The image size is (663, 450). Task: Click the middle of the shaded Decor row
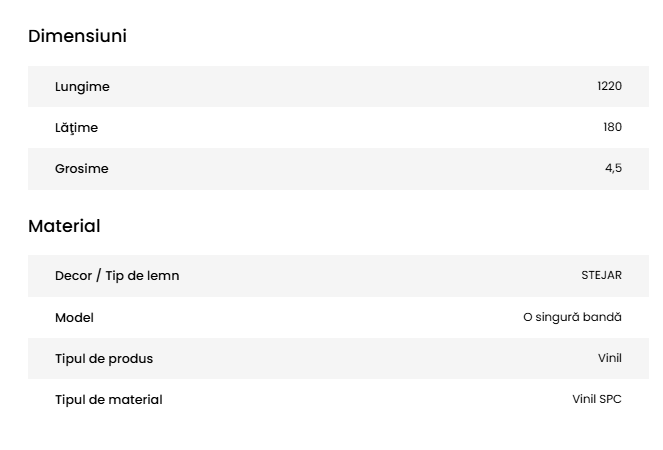(338, 276)
